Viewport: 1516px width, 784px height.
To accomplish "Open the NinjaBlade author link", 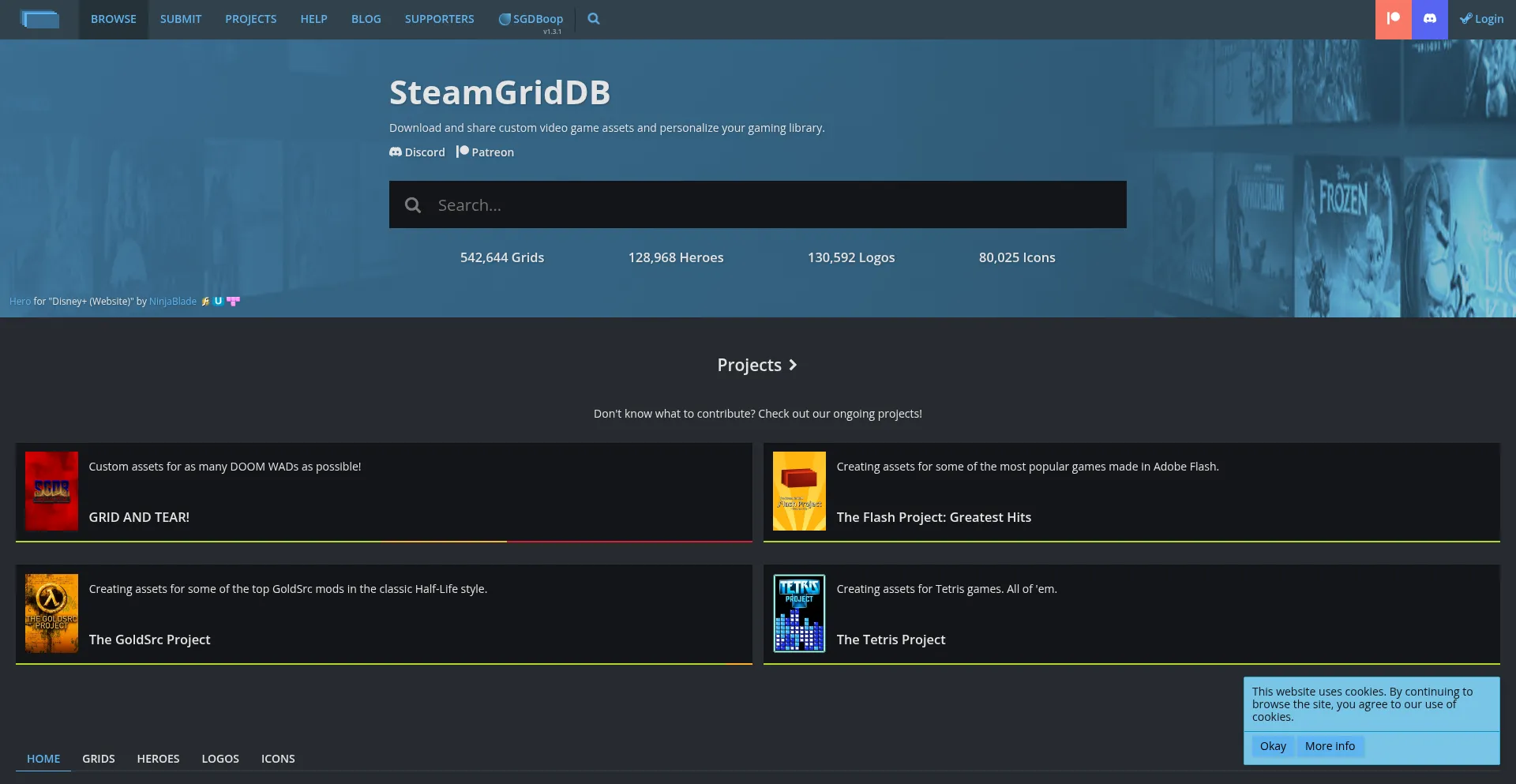I will click(173, 302).
